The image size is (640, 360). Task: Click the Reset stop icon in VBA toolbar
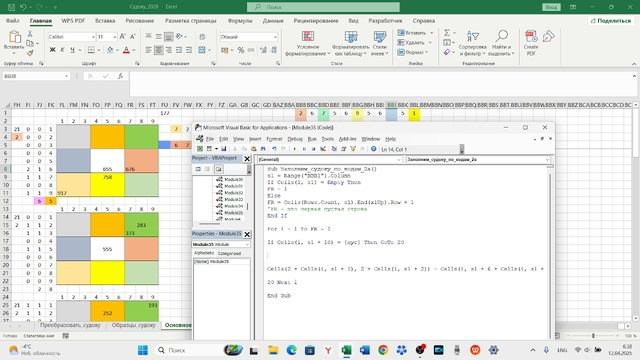click(x=313, y=149)
